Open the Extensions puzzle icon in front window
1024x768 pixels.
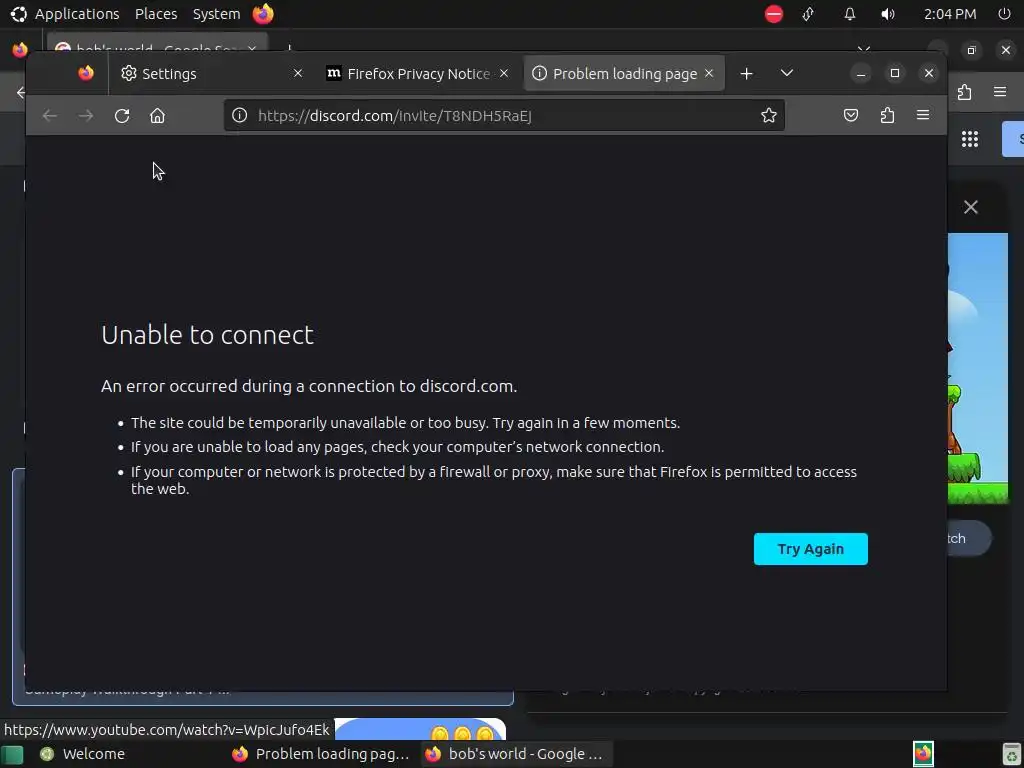[887, 116]
